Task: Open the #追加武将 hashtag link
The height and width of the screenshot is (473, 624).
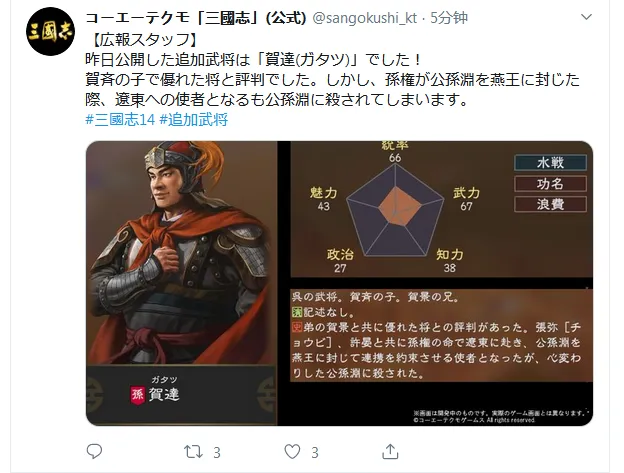Action: click(x=194, y=119)
